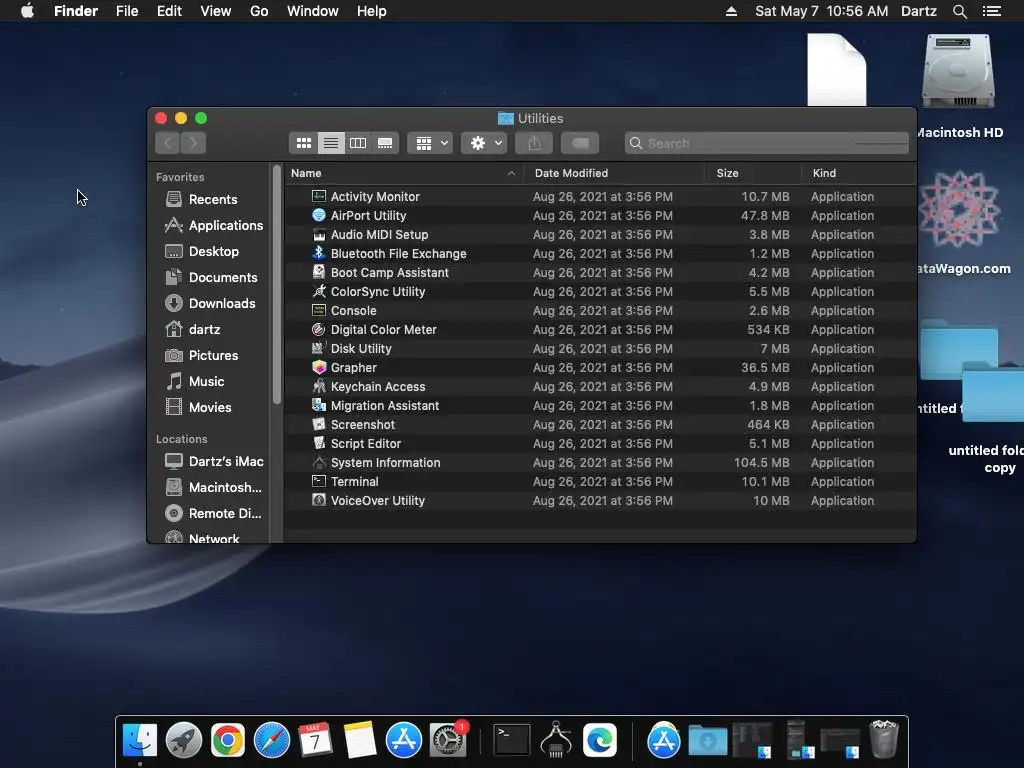Screen dimensions: 1024x768
Task: Sort by the Size column header
Action: [x=753, y=173]
